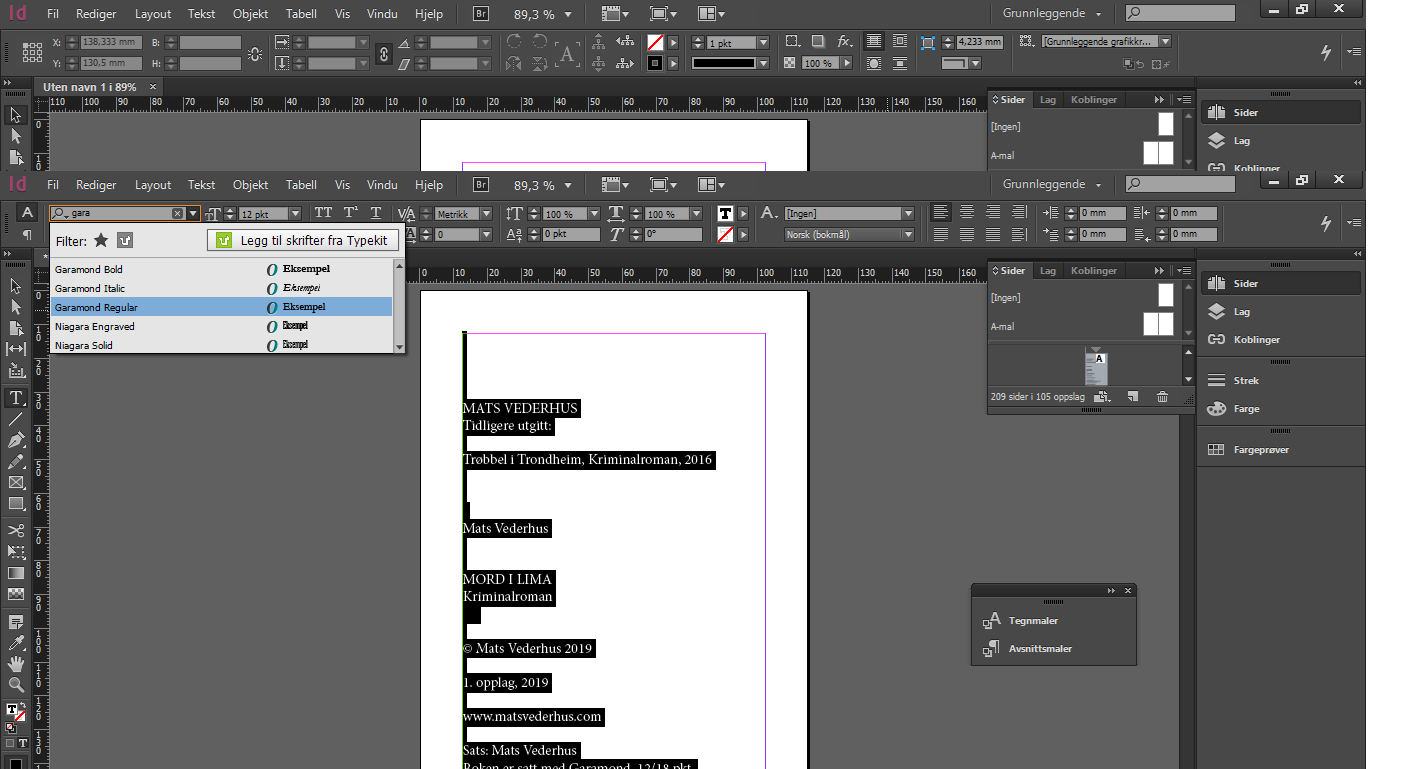The width and height of the screenshot is (1405, 769).
Task: Choose Garamond Bold from the font list
Action: click(89, 270)
